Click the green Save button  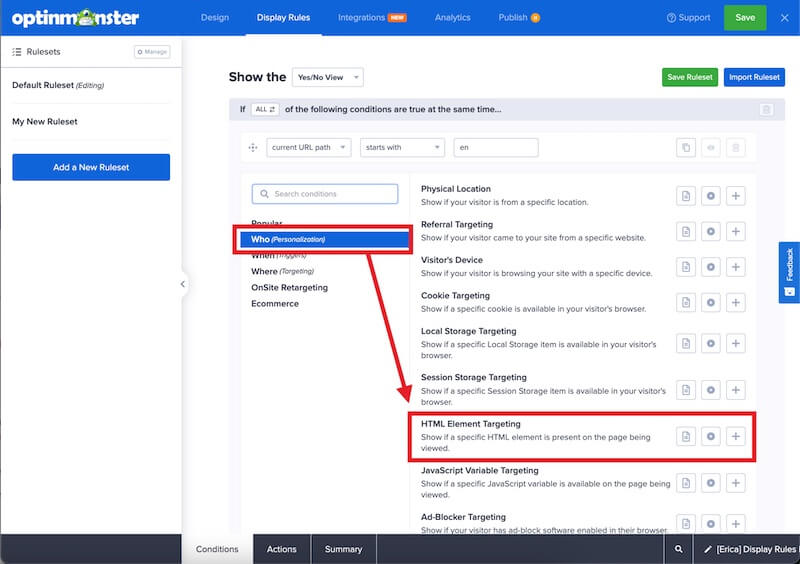[x=745, y=17]
